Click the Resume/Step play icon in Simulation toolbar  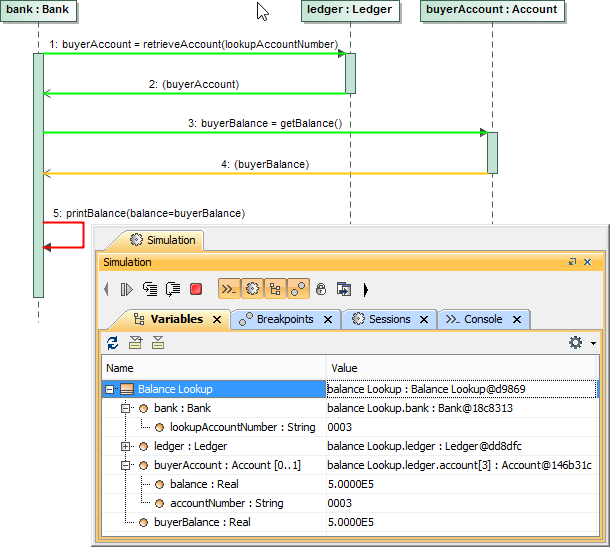(126, 289)
